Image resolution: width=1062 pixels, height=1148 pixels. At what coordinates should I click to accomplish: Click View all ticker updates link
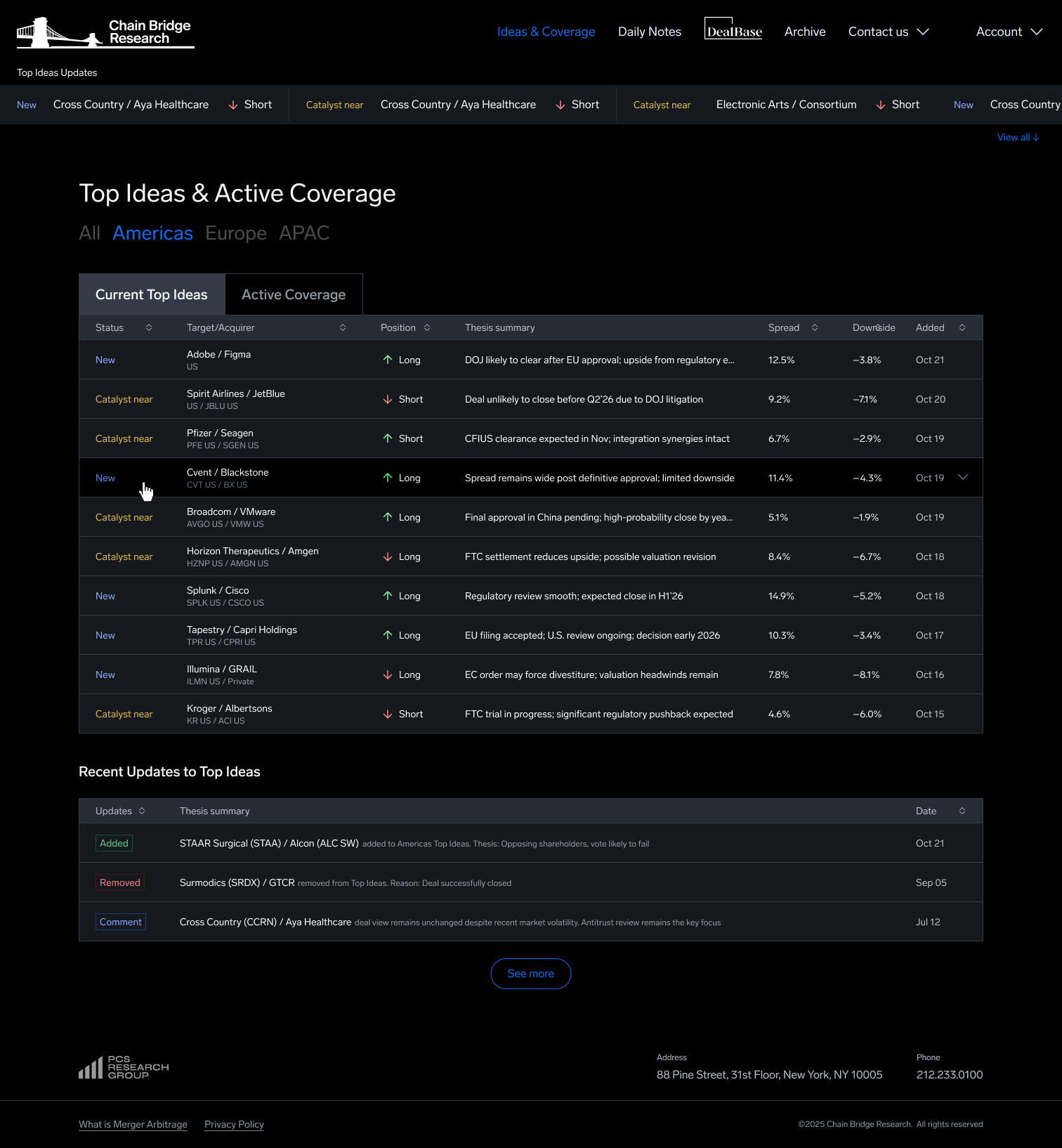[1018, 137]
